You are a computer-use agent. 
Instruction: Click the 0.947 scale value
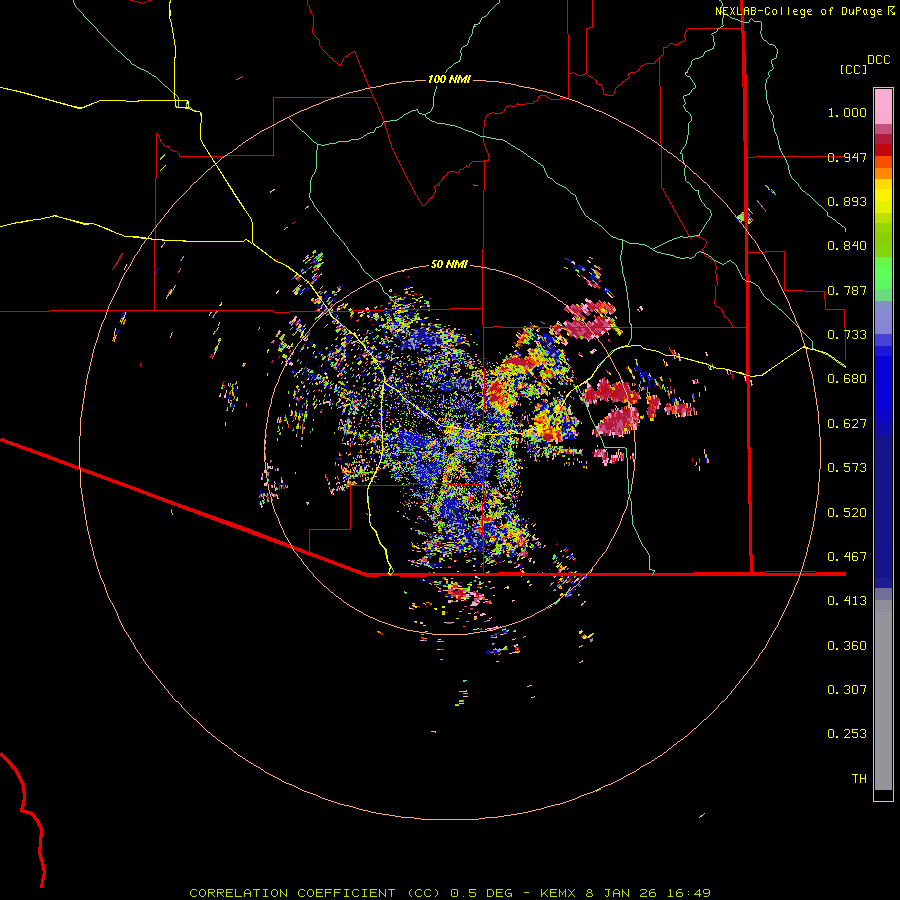click(847, 157)
